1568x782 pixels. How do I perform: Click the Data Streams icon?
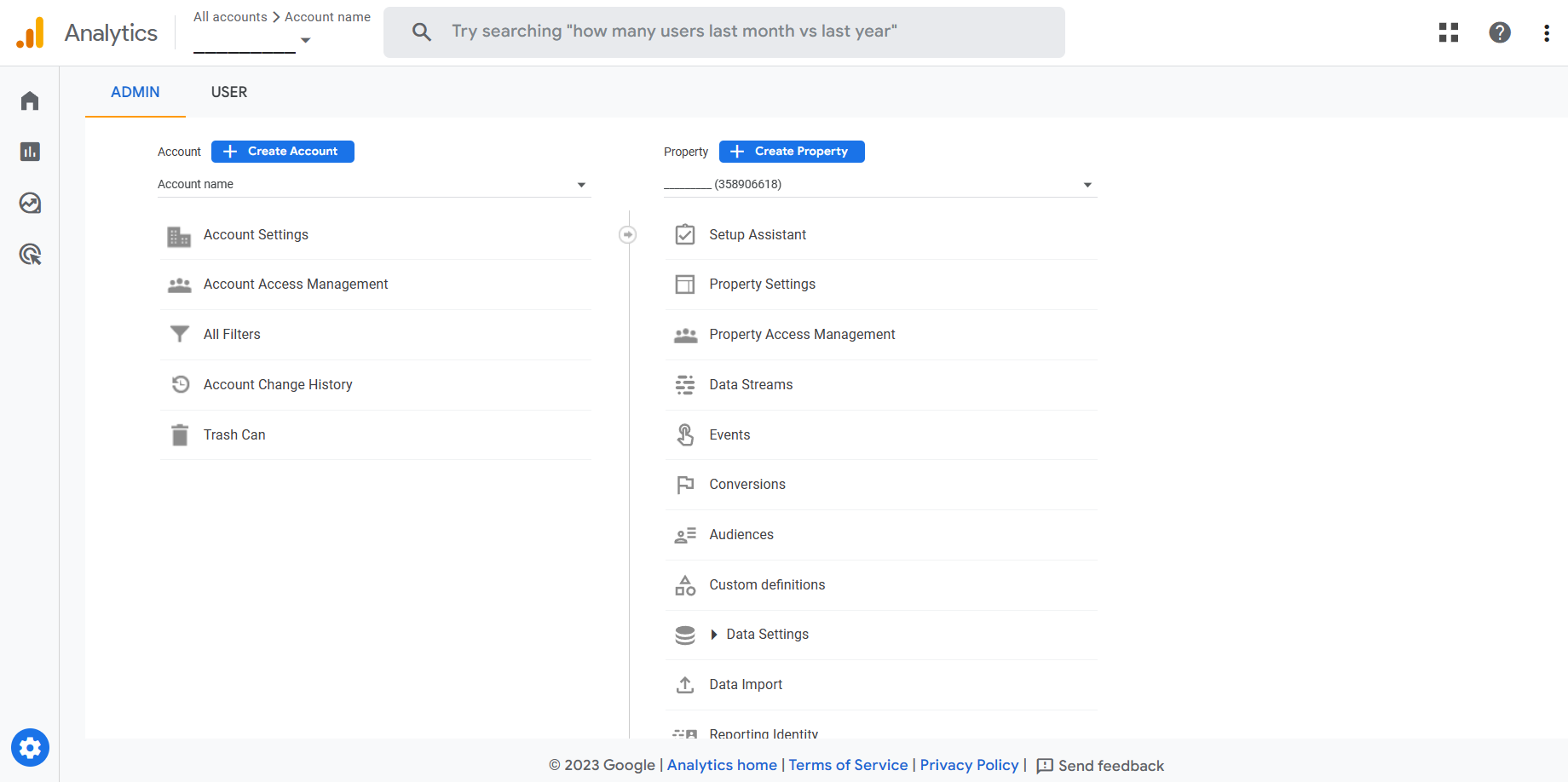(x=685, y=385)
